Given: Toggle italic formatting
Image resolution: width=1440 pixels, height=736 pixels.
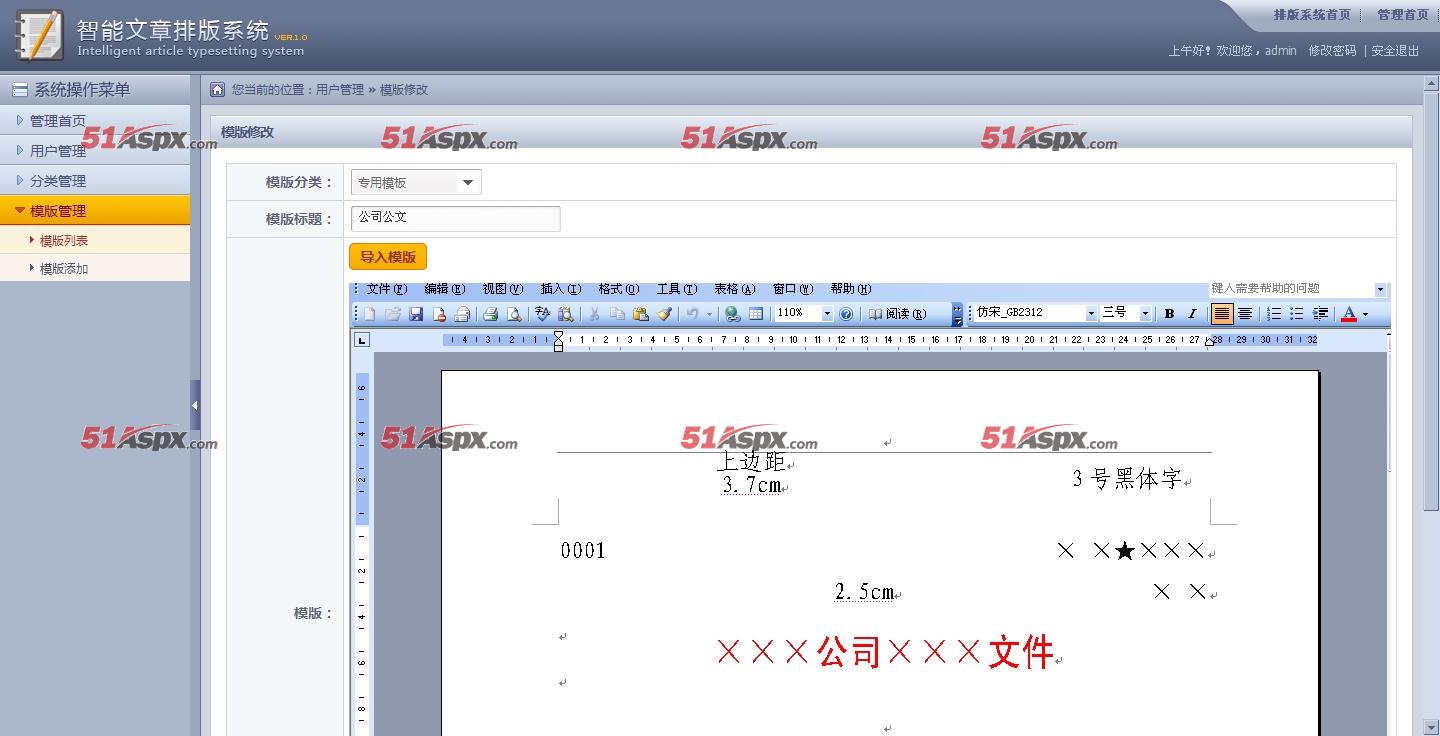Looking at the screenshot, I should pyautogui.click(x=1192, y=314).
